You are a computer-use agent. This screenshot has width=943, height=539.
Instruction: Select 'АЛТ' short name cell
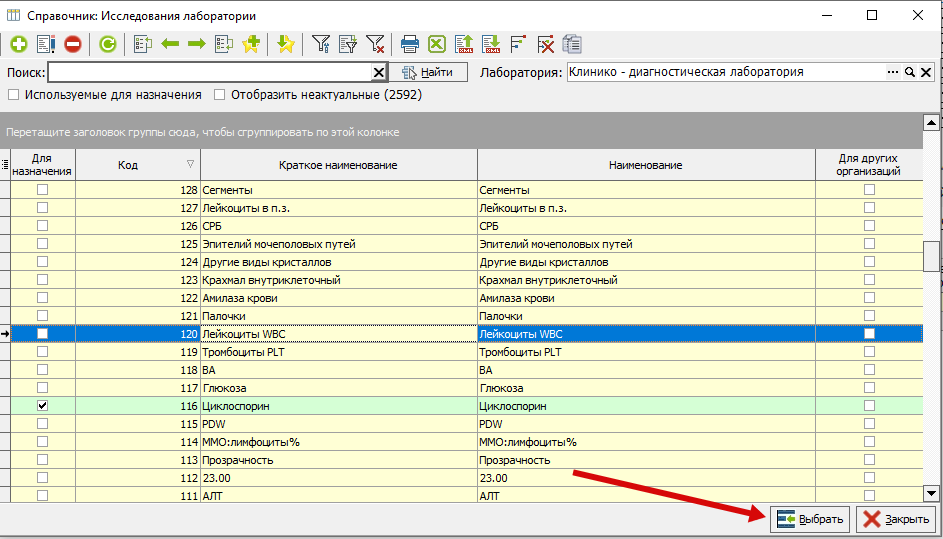(339, 496)
